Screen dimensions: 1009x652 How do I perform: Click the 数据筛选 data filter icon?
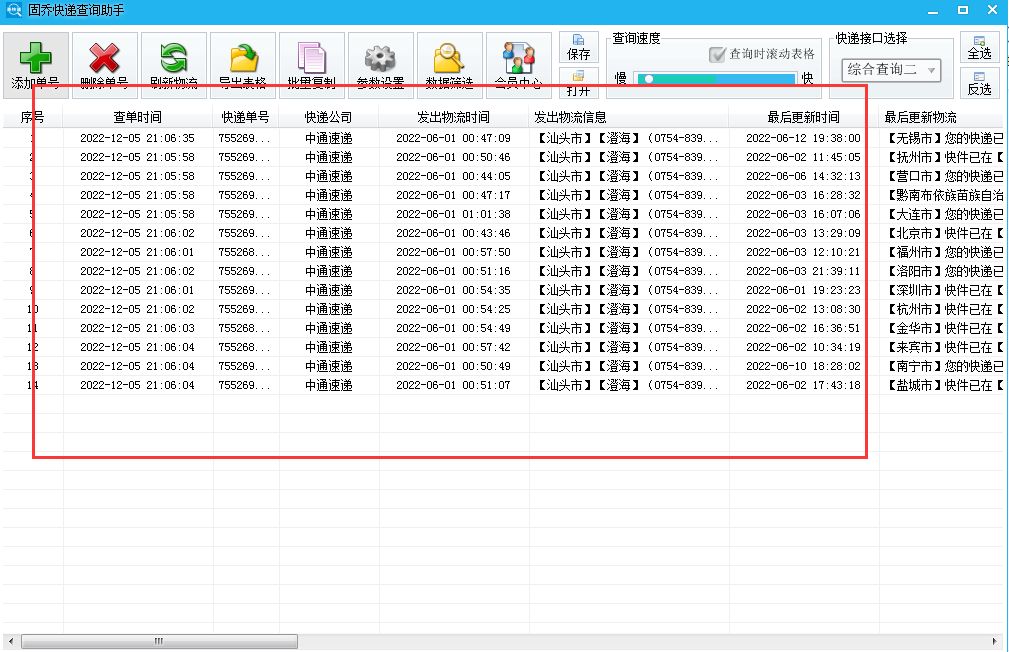(x=448, y=62)
